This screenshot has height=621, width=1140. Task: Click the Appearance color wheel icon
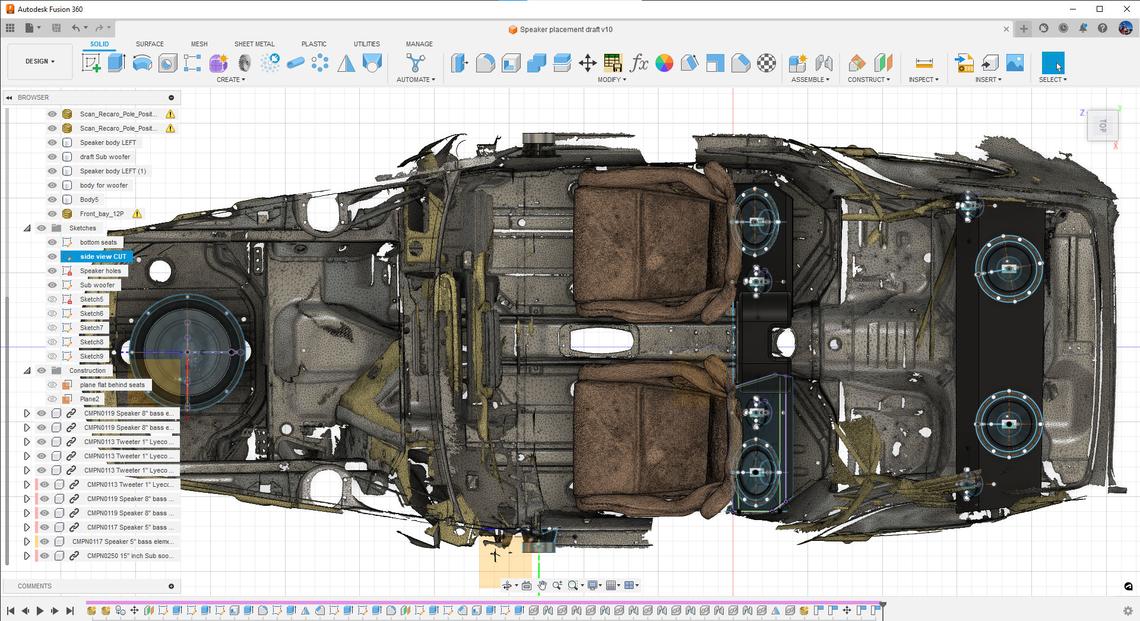(664, 63)
